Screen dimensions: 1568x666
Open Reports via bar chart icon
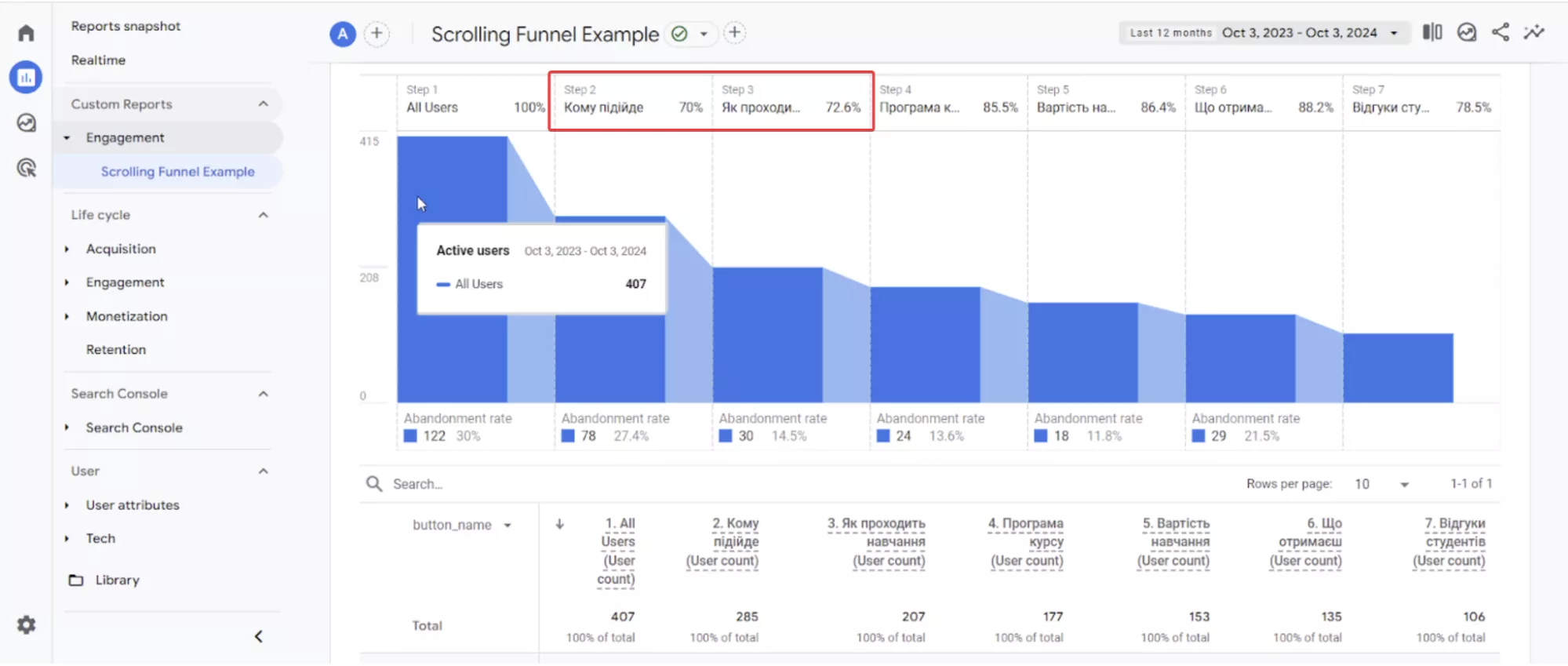(x=26, y=77)
